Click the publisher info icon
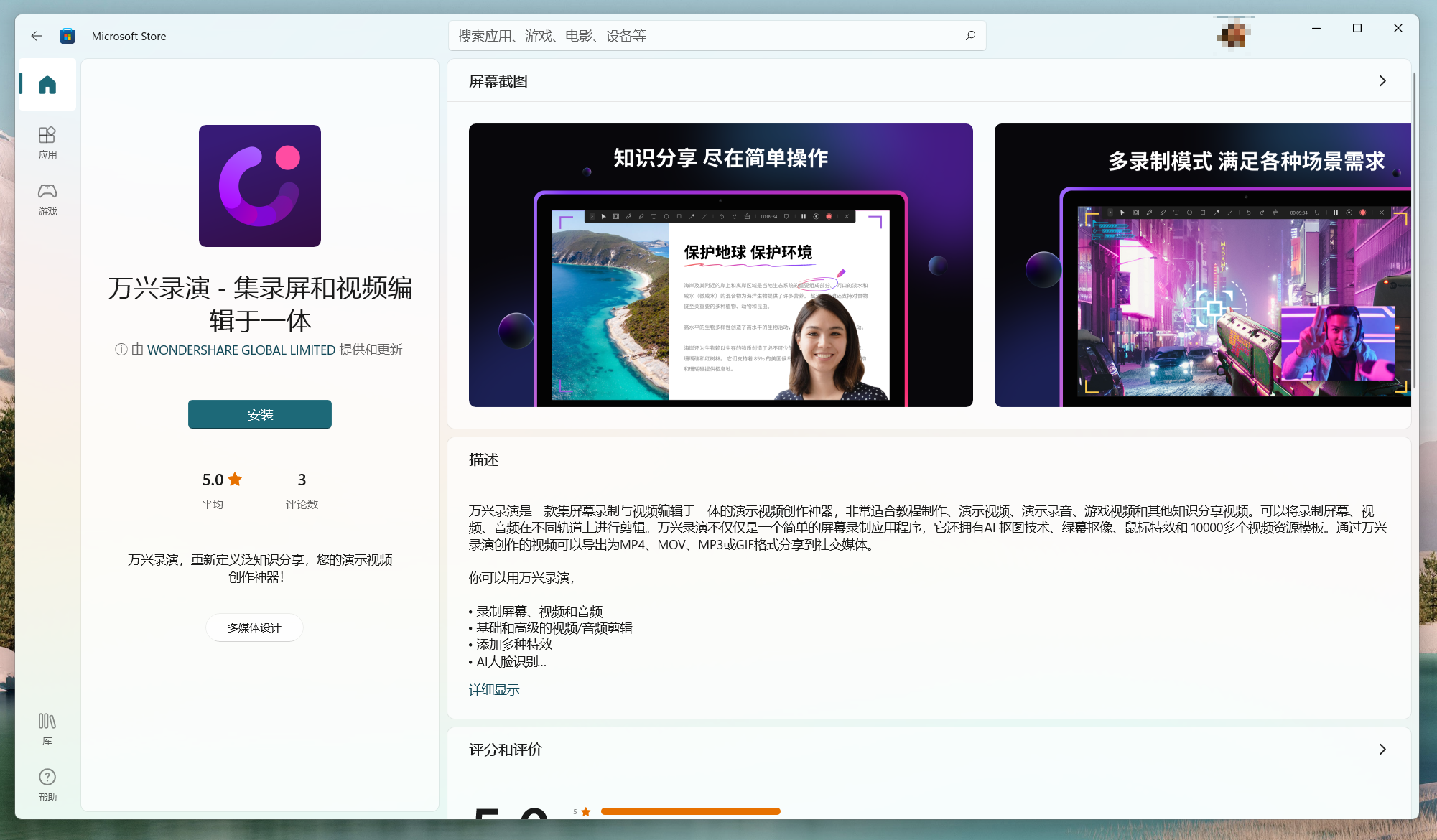Screen dimensions: 1437x840 pos(121,350)
